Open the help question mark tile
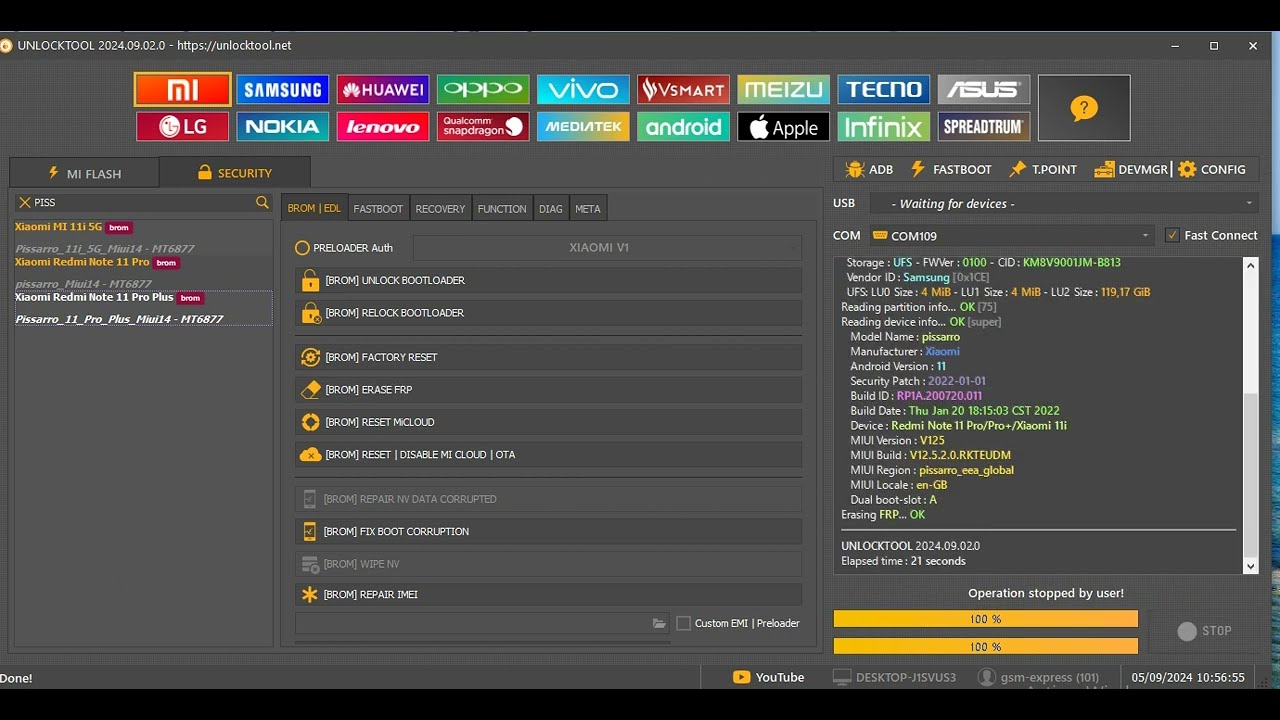Viewport: 1280px width, 720px height. click(1084, 108)
